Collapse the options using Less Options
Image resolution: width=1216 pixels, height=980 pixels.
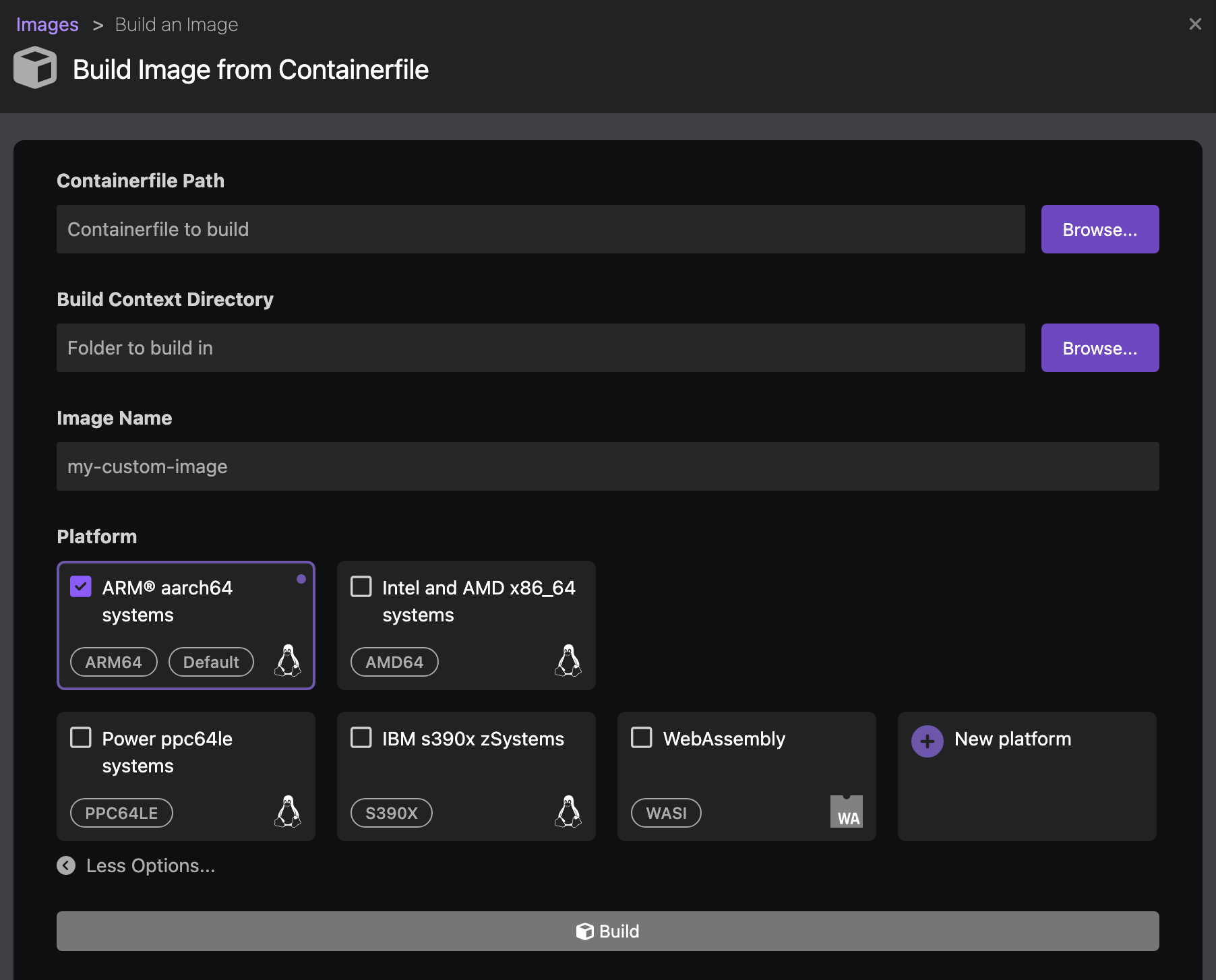(135, 865)
